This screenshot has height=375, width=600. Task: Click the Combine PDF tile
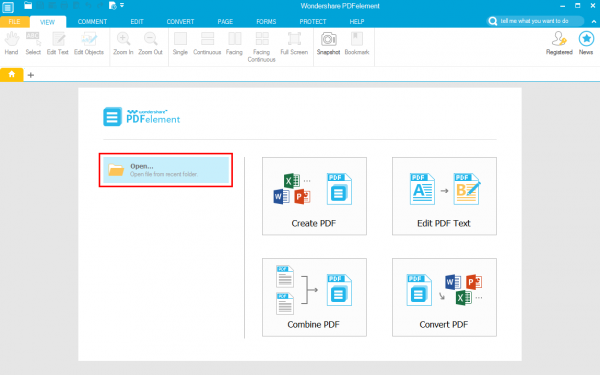[x=314, y=297]
